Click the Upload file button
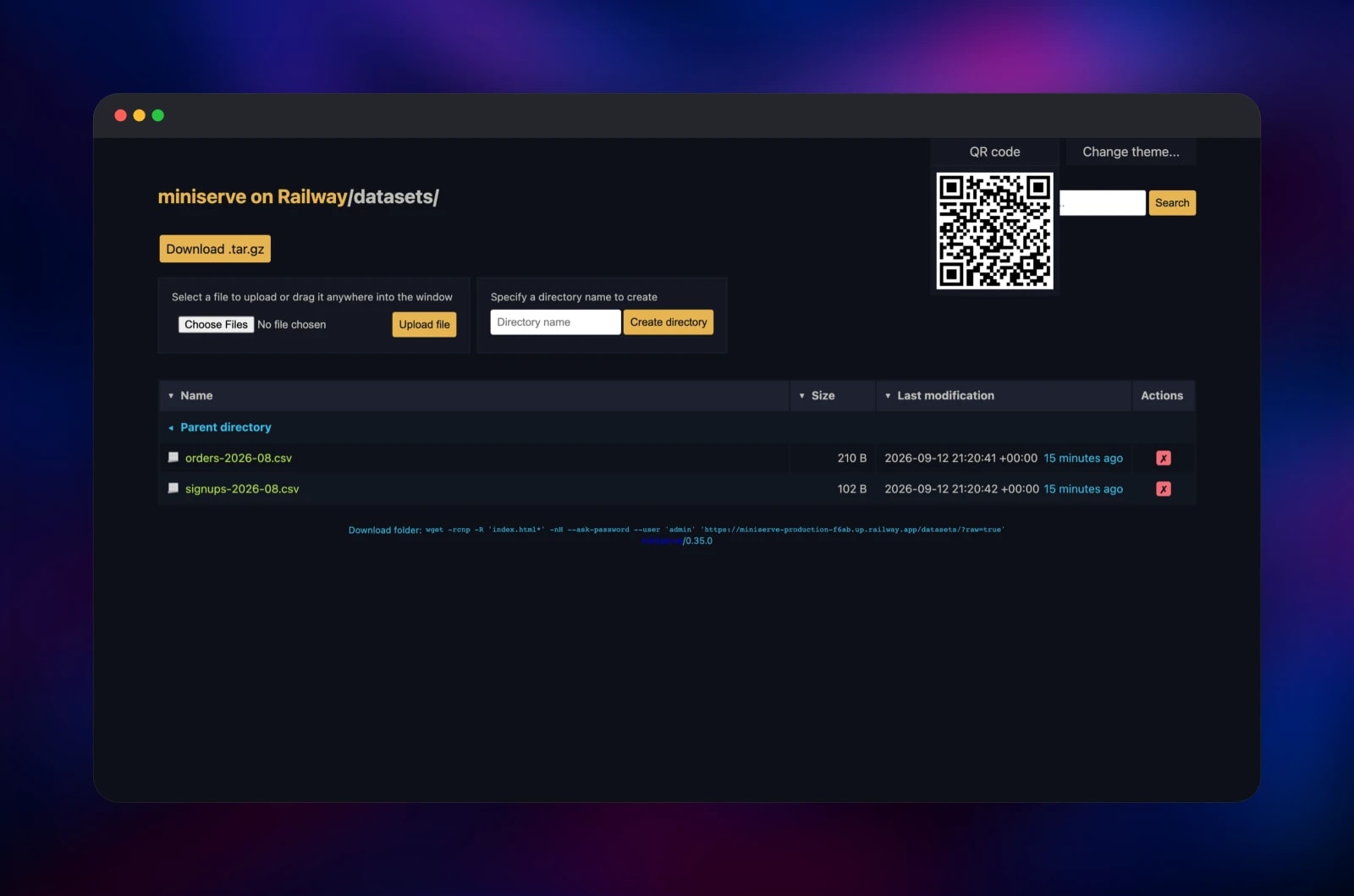Viewport: 1354px width, 896px height. click(424, 324)
